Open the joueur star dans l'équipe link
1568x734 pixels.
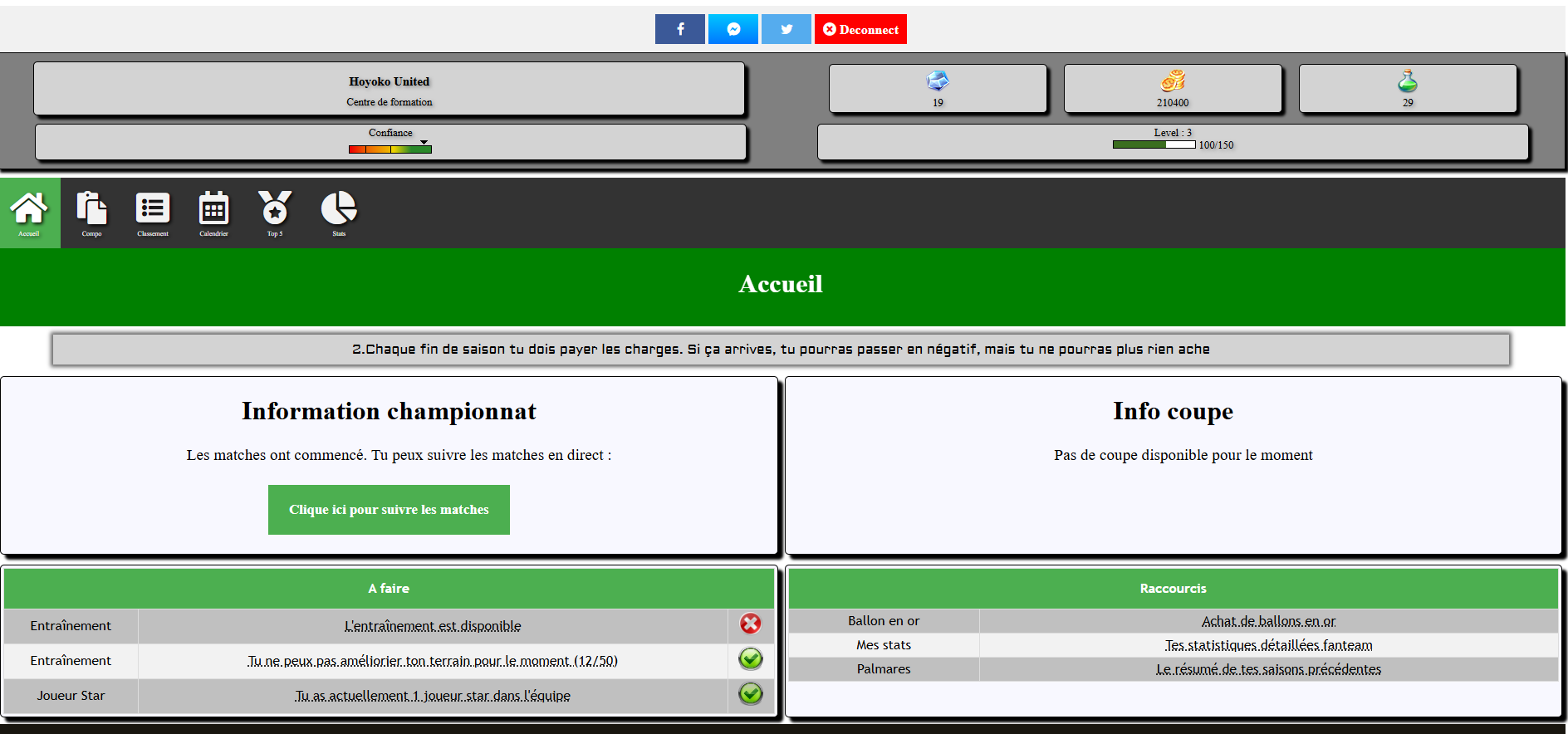(433, 696)
